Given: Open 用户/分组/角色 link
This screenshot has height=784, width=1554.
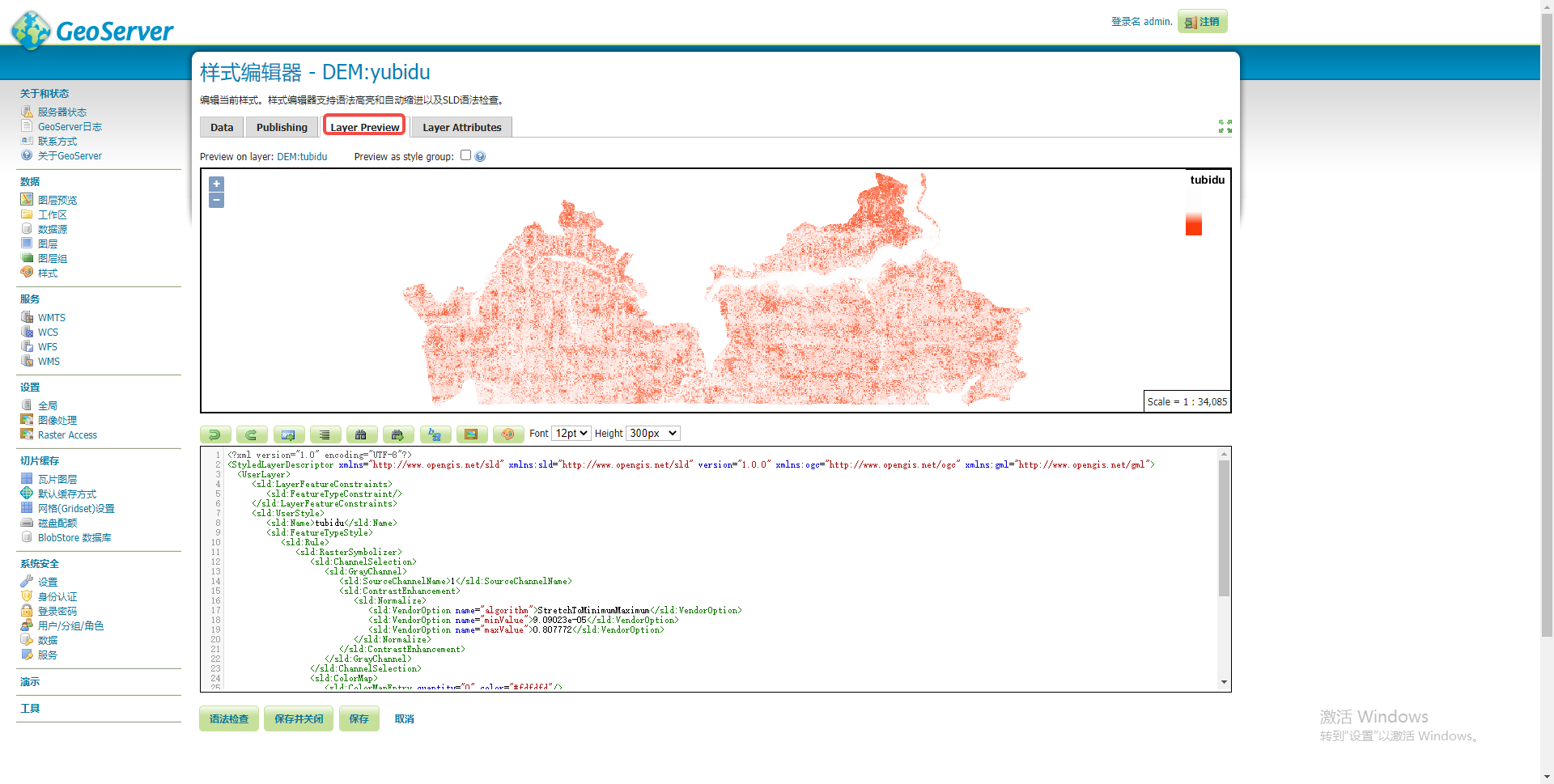Looking at the screenshot, I should click(x=70, y=626).
